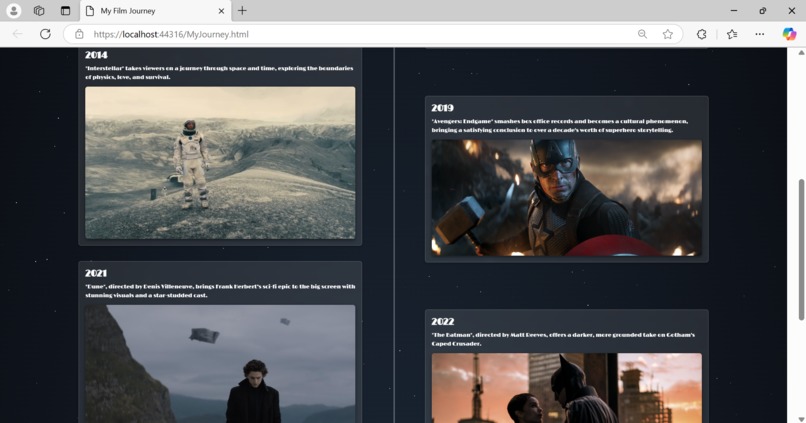Click the scrollbar down arrow
This screenshot has width=806, height=423.
pos(801,419)
